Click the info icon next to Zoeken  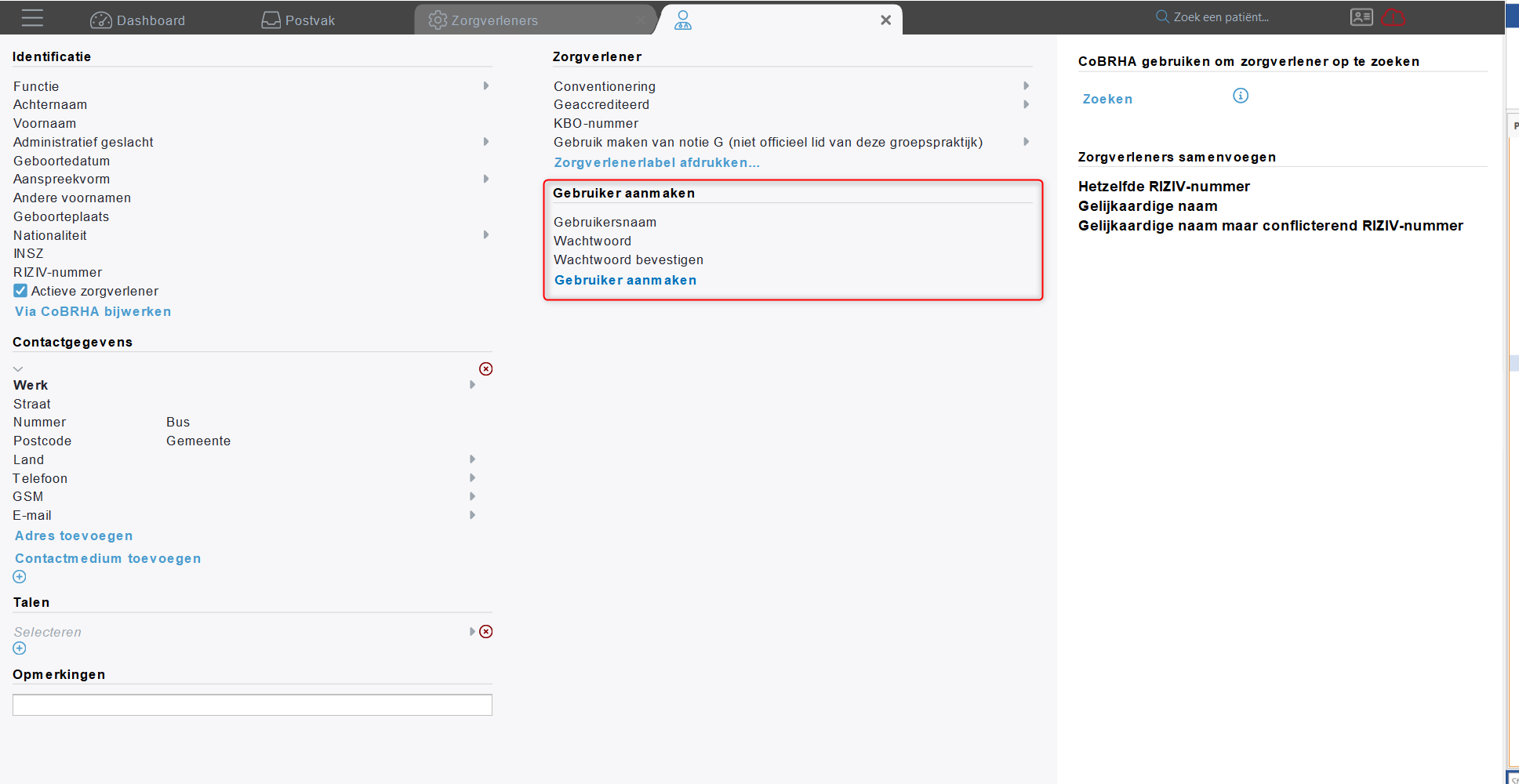[x=1241, y=96]
